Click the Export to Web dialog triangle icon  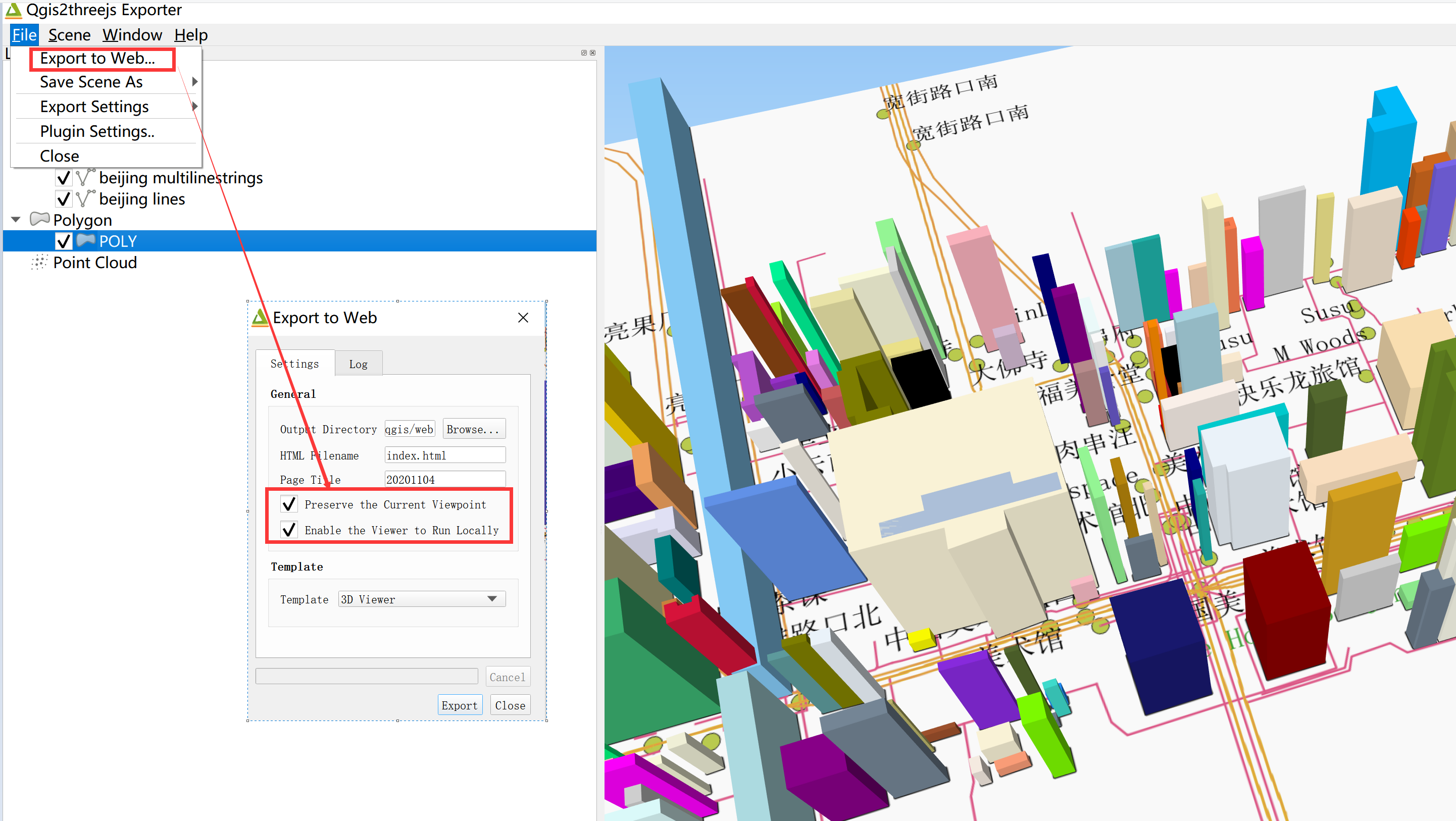tap(262, 318)
